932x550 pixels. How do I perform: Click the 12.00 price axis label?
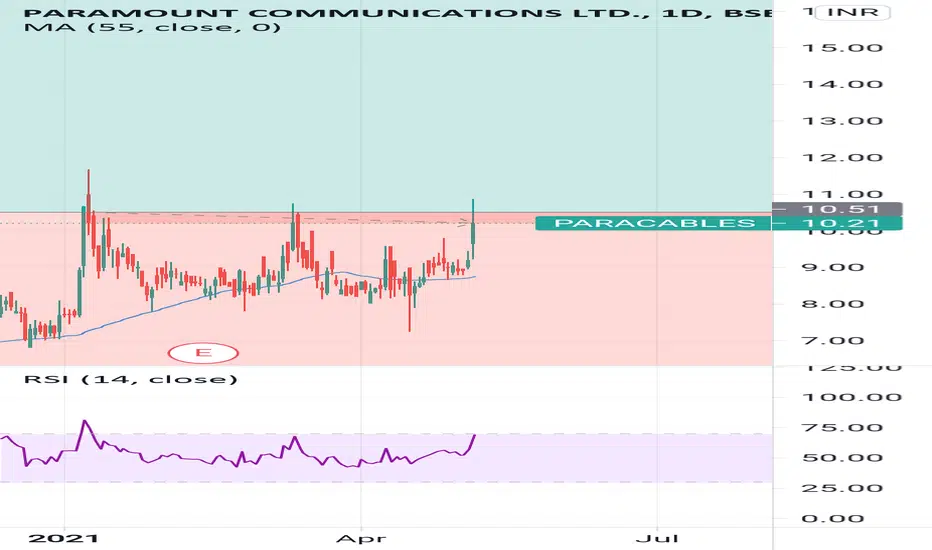pos(843,158)
